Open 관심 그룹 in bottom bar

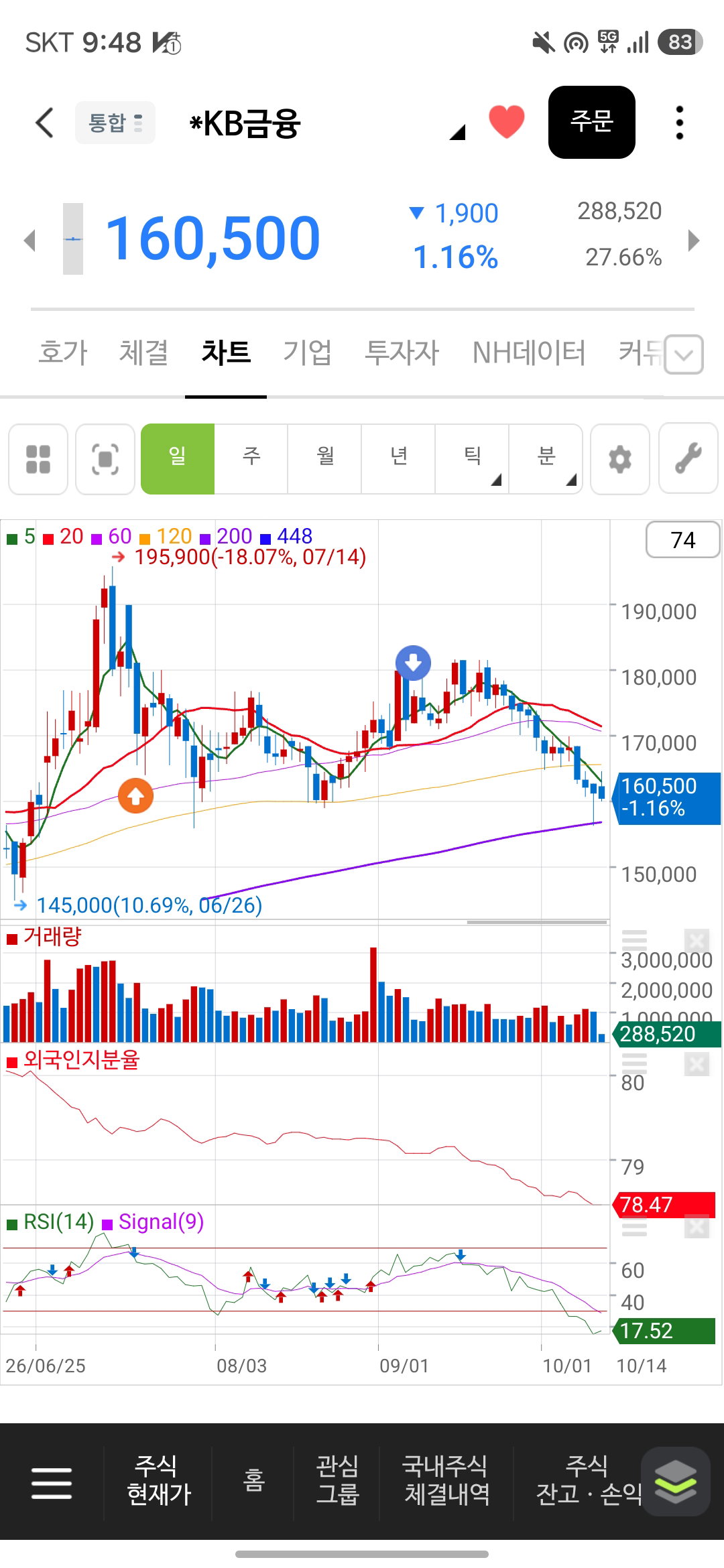[x=337, y=1480]
